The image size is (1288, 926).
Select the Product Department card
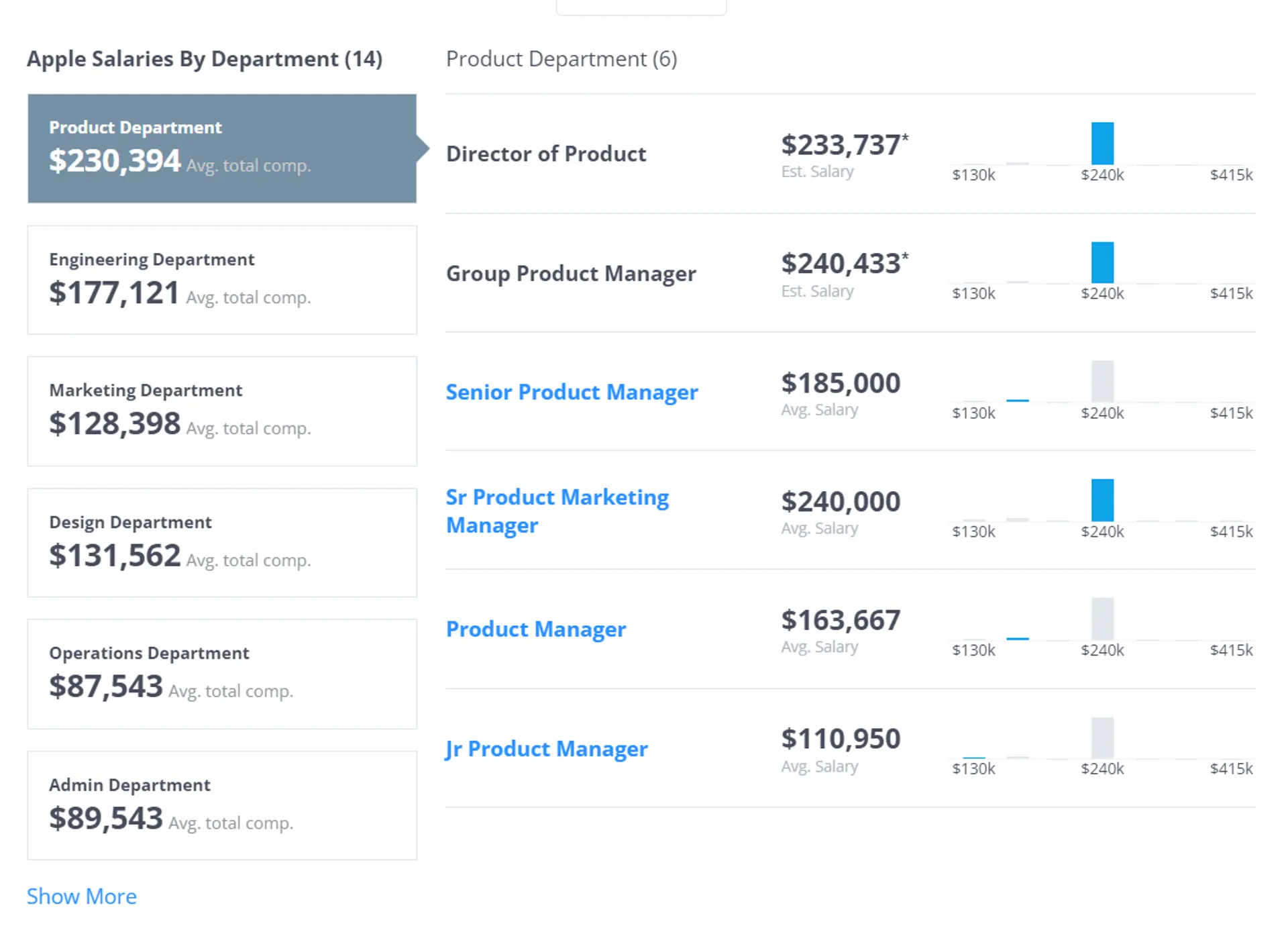[x=221, y=148]
